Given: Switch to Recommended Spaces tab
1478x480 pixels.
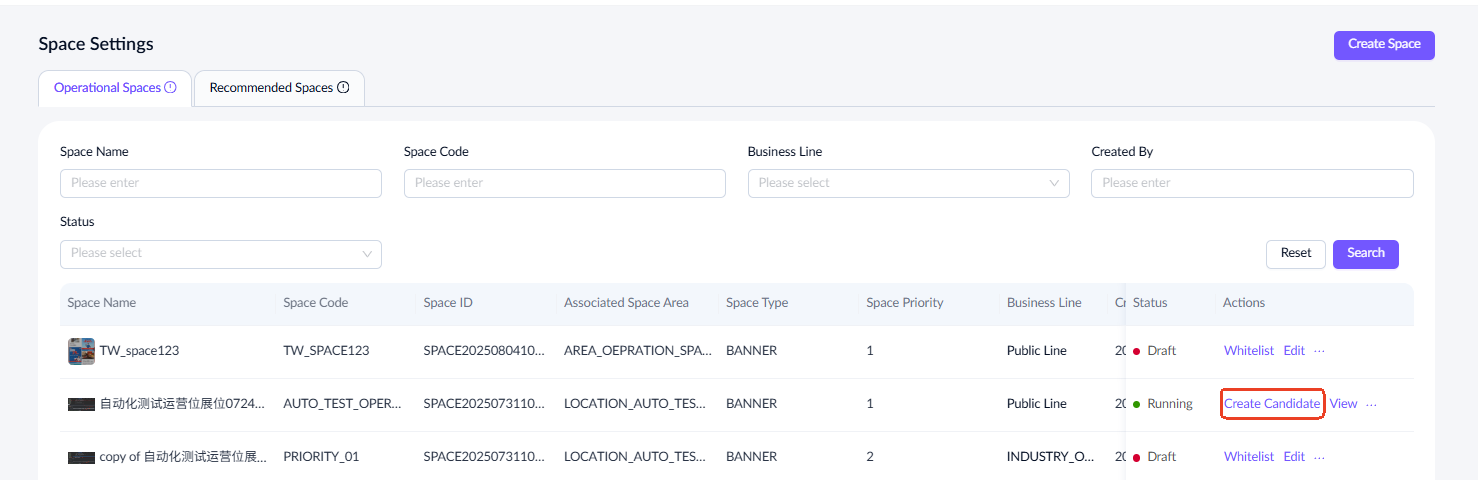Looking at the screenshot, I should click(271, 88).
